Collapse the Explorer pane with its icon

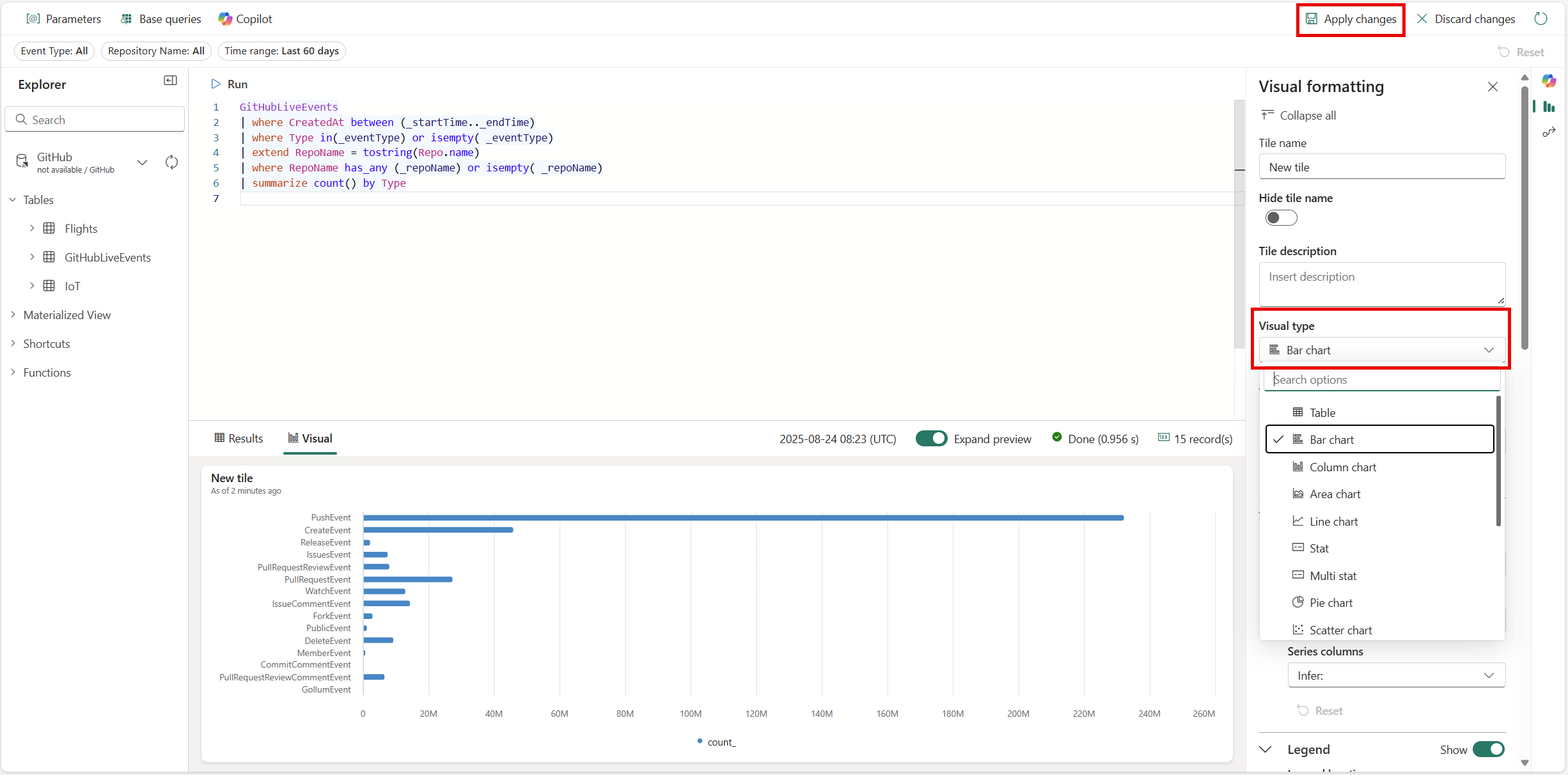[170, 81]
